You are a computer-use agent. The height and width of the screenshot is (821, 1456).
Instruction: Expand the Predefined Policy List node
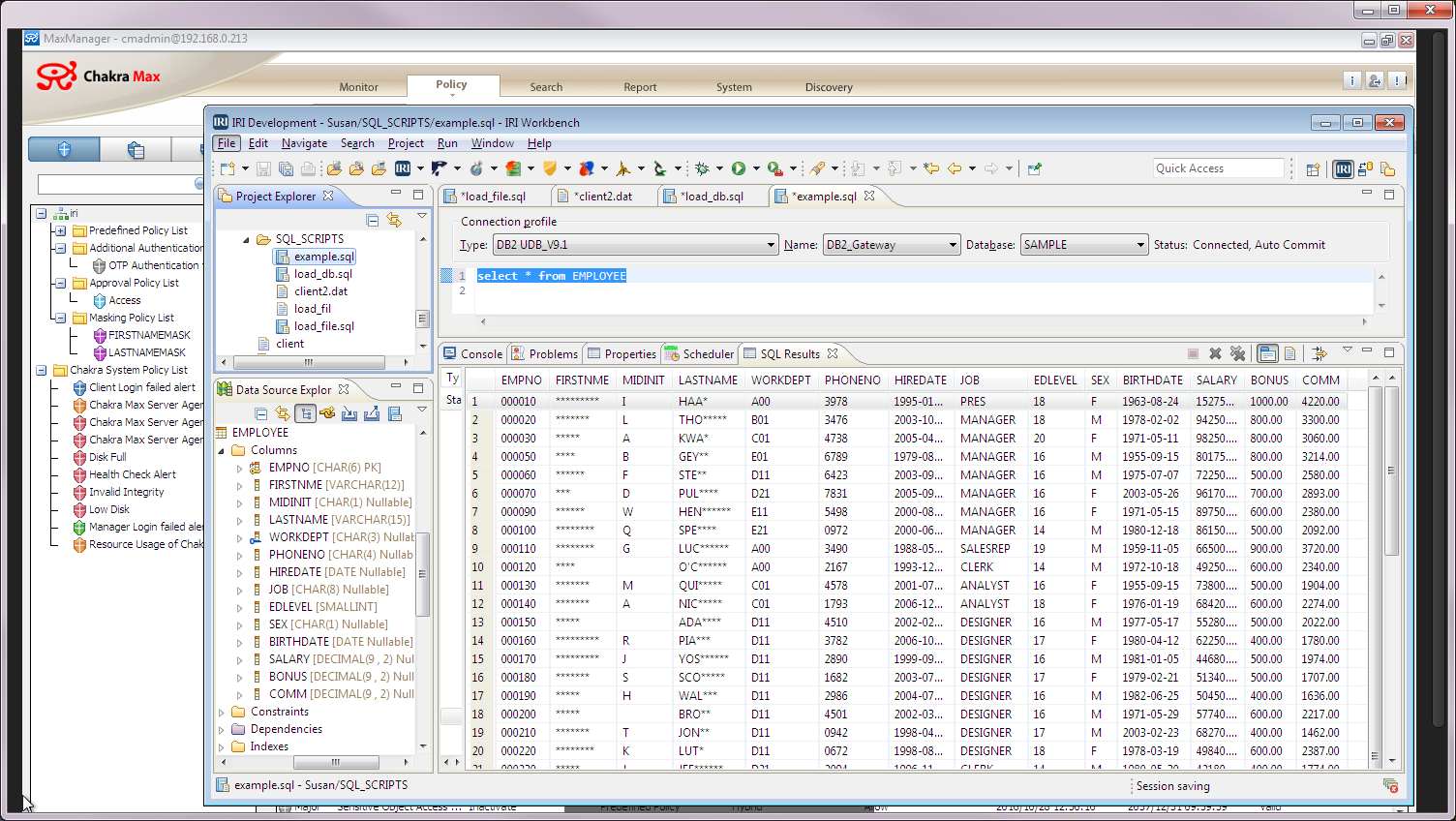(60, 231)
